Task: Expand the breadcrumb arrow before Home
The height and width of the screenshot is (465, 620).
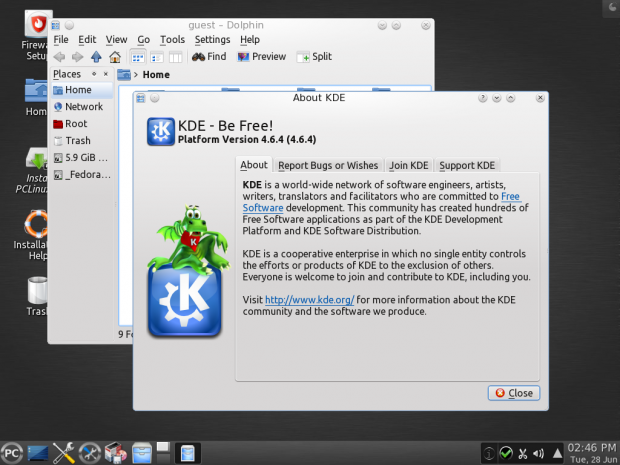Action: click(136, 75)
